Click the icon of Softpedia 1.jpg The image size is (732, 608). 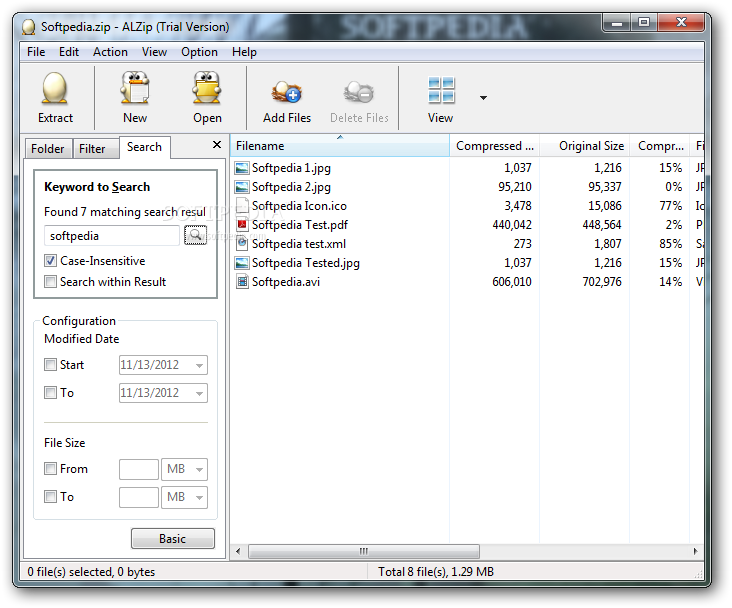pyautogui.click(x=242, y=168)
